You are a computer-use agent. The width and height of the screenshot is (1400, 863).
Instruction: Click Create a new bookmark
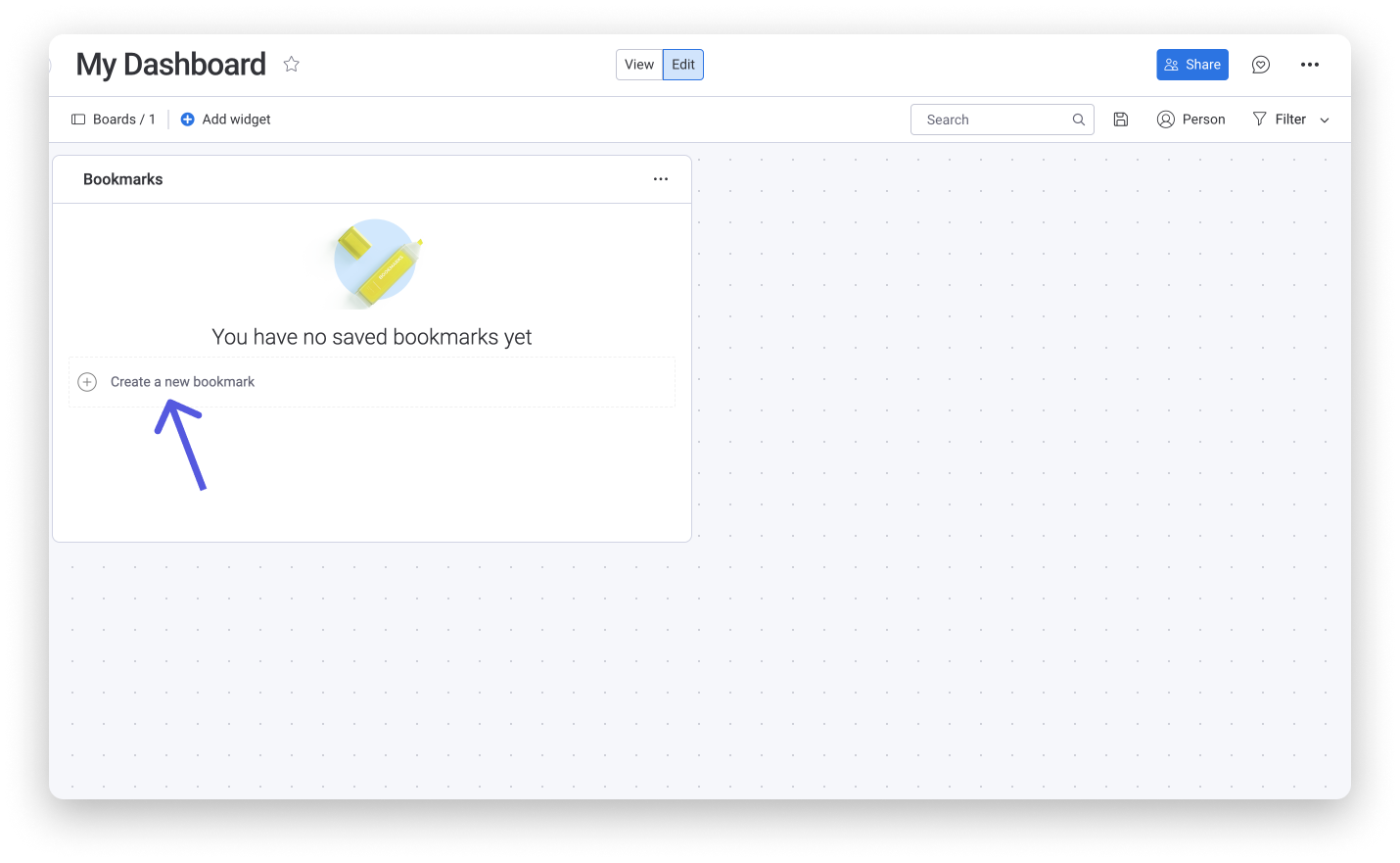click(372, 382)
